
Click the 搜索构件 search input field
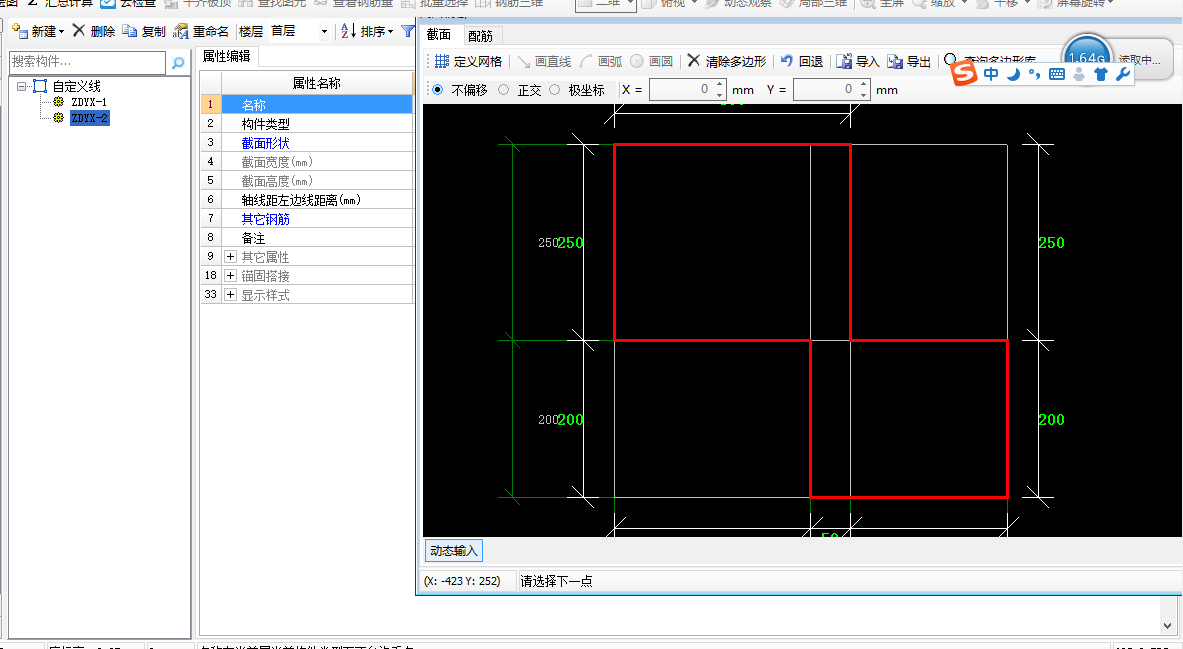click(x=88, y=62)
